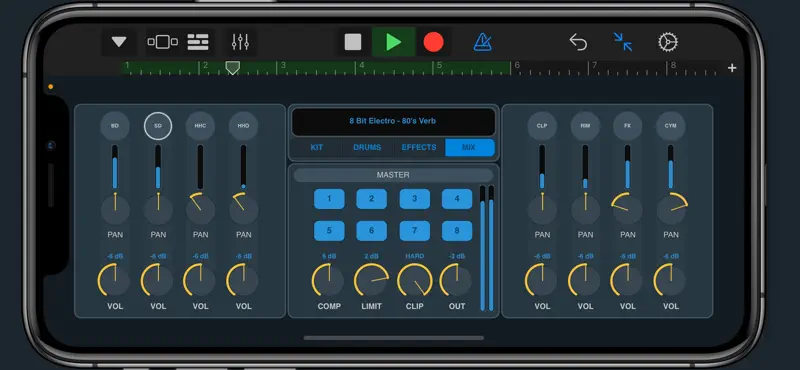
Task: Add a section with the plus icon
Action: click(x=732, y=68)
